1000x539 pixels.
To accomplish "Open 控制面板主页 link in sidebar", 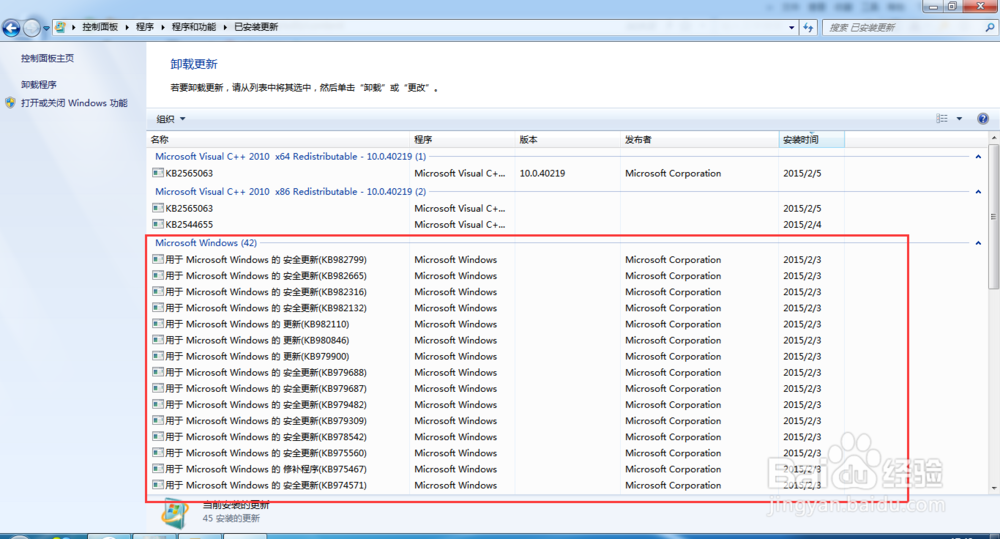I will point(47,58).
